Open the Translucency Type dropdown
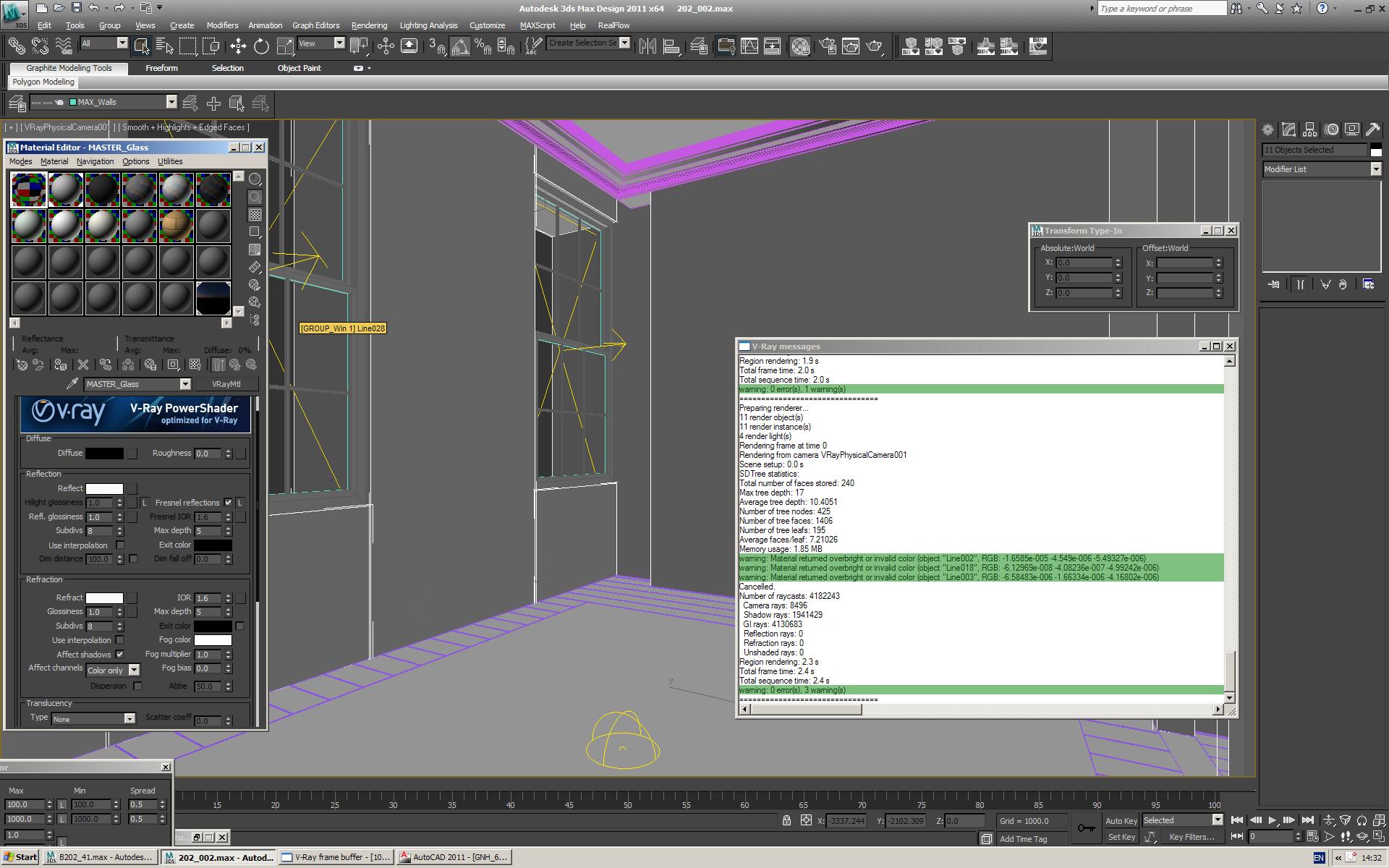Viewport: 1389px width, 868px height. click(129, 719)
